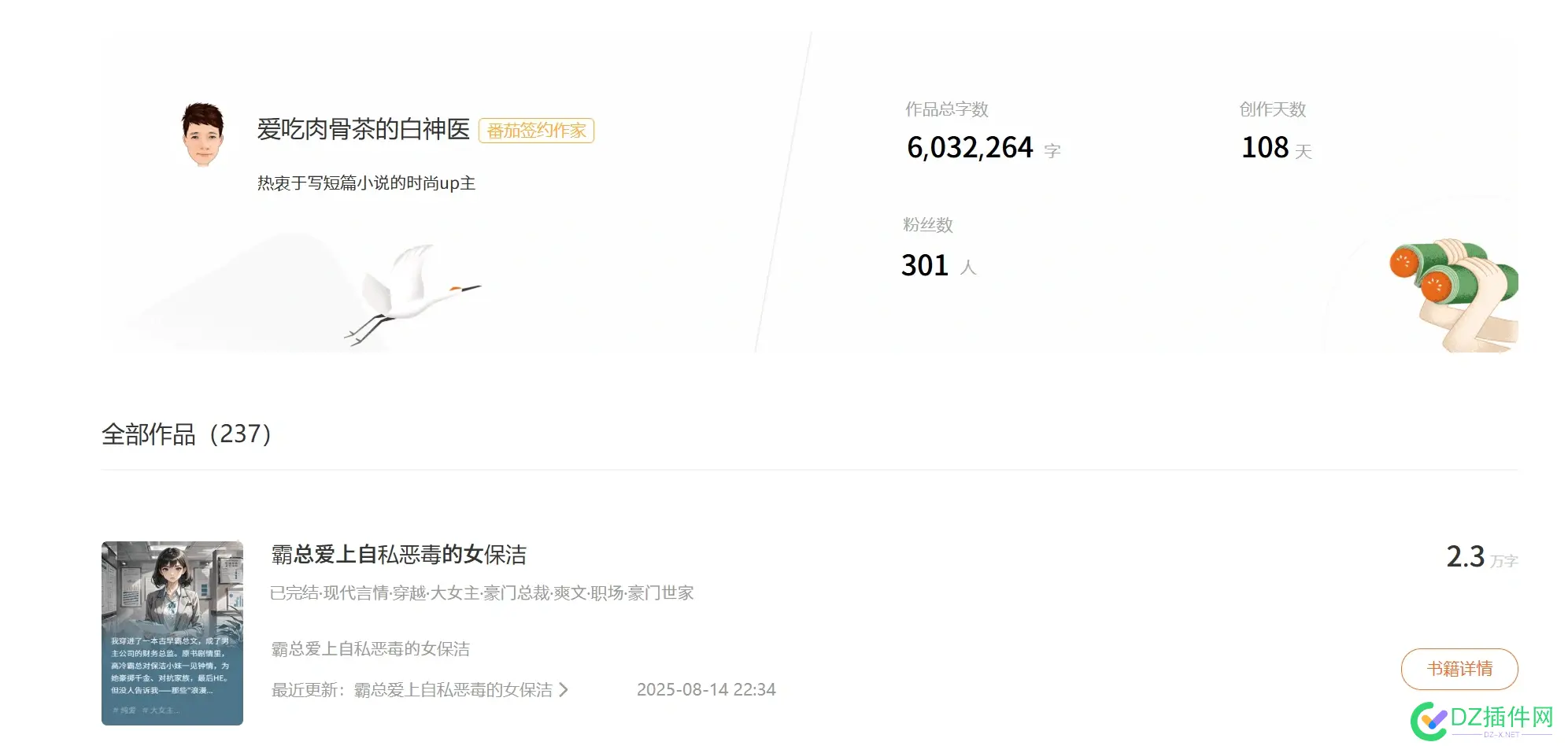The width and height of the screenshot is (1568, 753).
Task: Click the total word count 6,032,264
Action: pyautogui.click(x=969, y=148)
